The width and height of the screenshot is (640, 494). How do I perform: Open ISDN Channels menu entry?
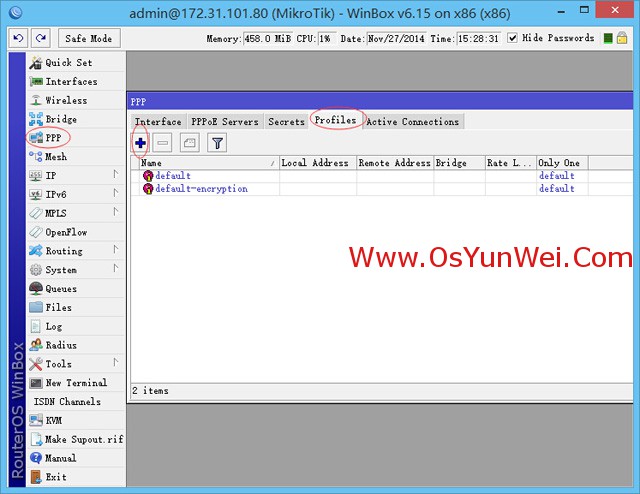[x=76, y=401]
